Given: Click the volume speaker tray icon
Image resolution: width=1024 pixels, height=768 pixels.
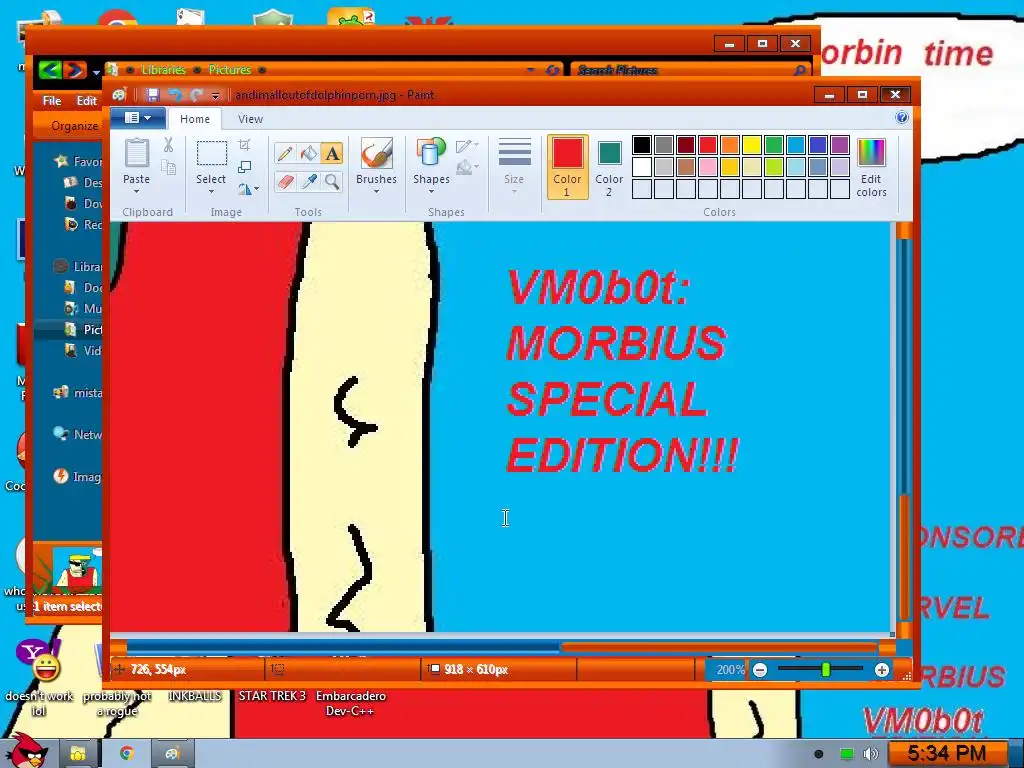Looking at the screenshot, I should coord(871,754).
